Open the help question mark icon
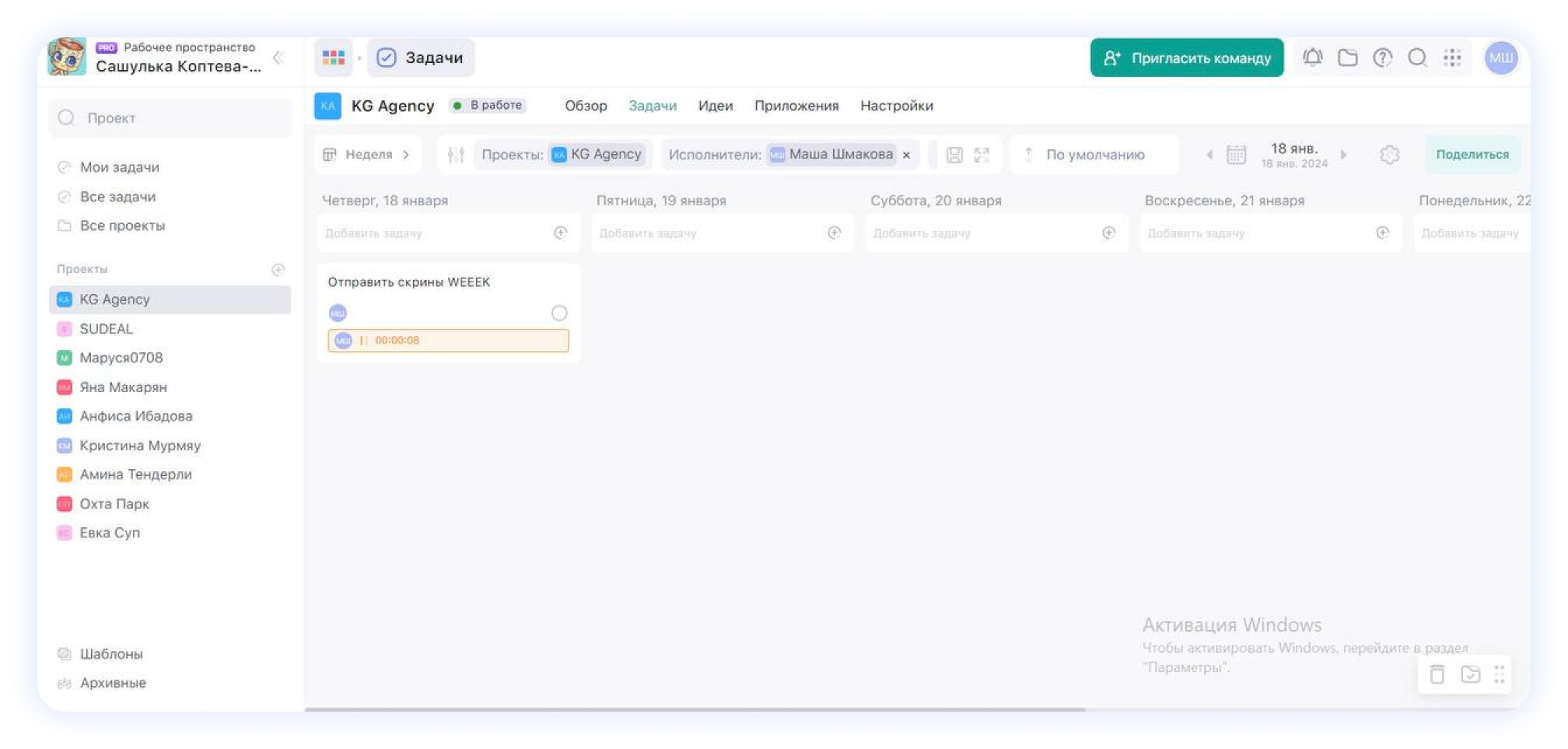The image size is (1568, 749). coord(1382,58)
